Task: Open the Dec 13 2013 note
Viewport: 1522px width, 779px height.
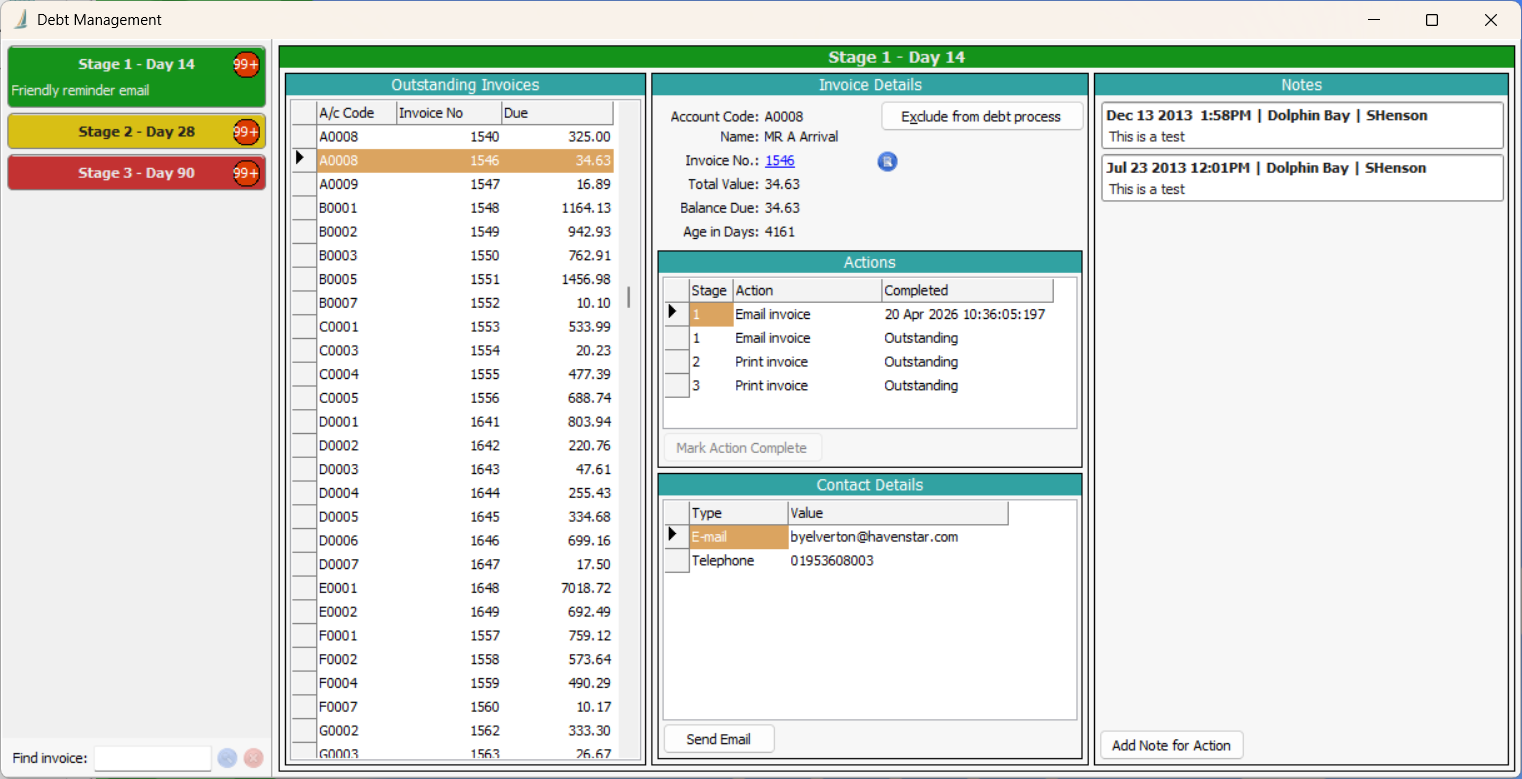Action: pyautogui.click(x=1301, y=125)
